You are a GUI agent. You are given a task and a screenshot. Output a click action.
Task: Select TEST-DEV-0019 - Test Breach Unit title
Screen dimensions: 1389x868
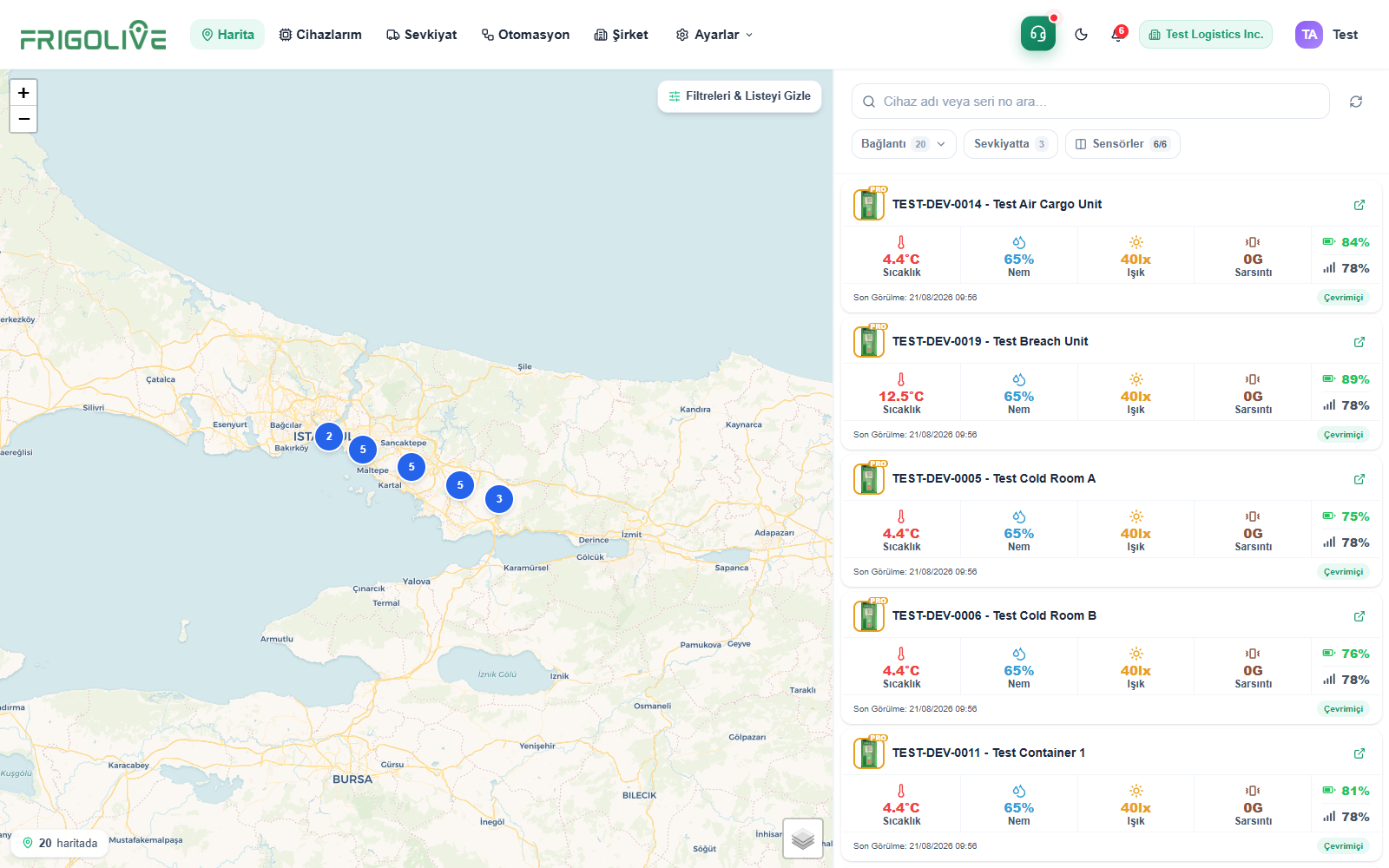[x=990, y=342]
